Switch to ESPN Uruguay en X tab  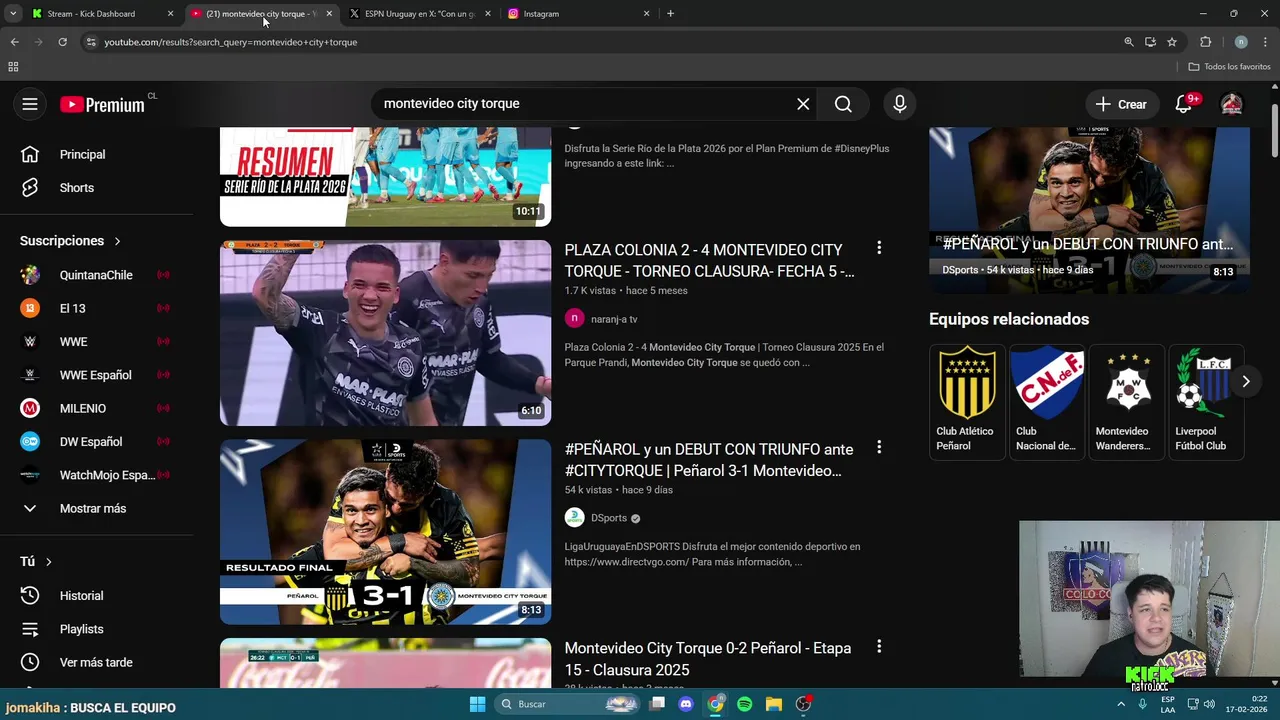click(420, 14)
